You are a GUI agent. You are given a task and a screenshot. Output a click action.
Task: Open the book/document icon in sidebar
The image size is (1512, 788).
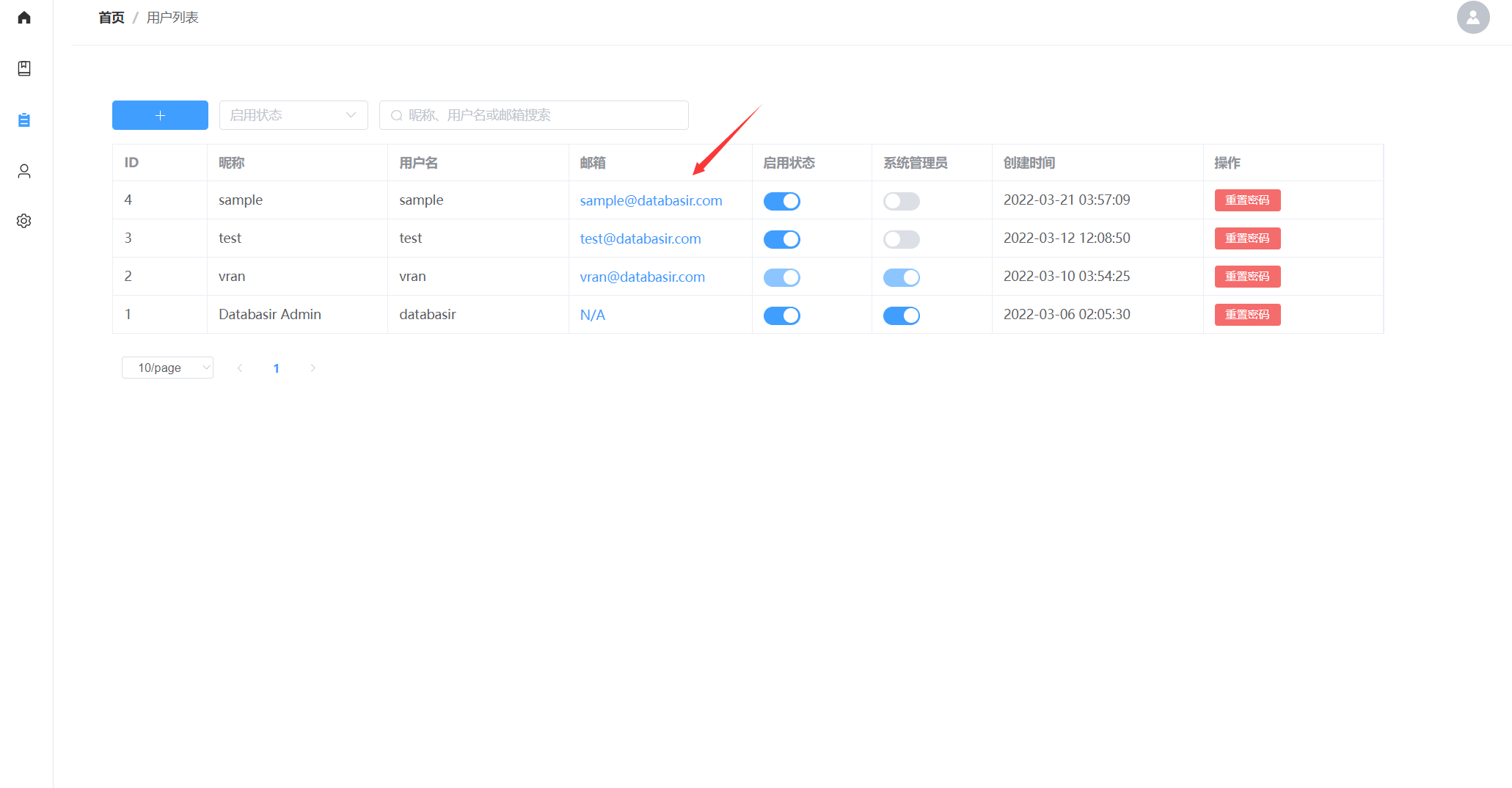click(24, 68)
